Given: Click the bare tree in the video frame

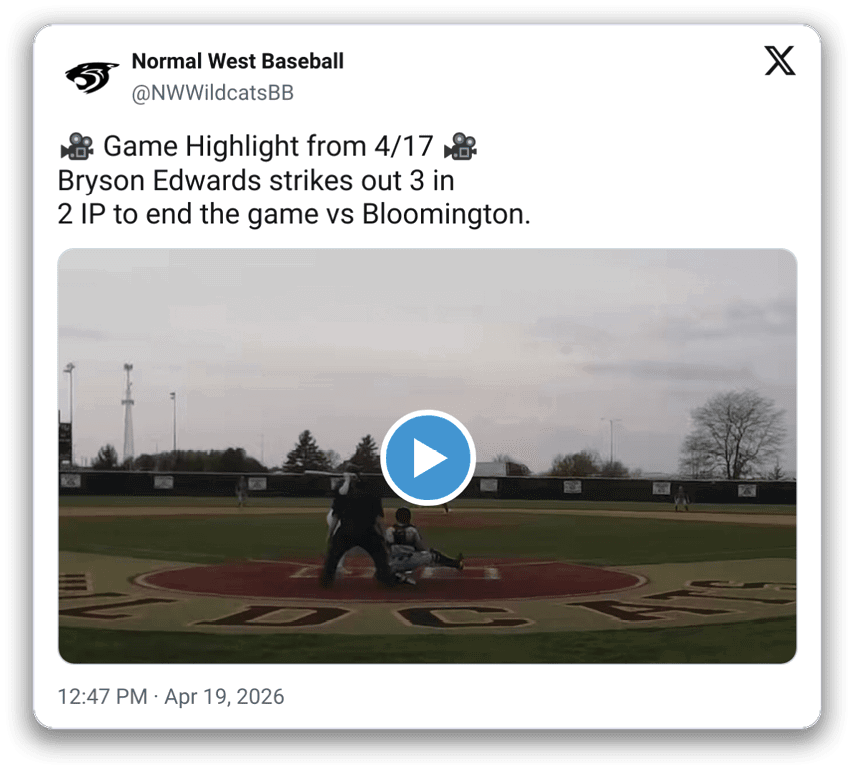Looking at the screenshot, I should 733,435.
